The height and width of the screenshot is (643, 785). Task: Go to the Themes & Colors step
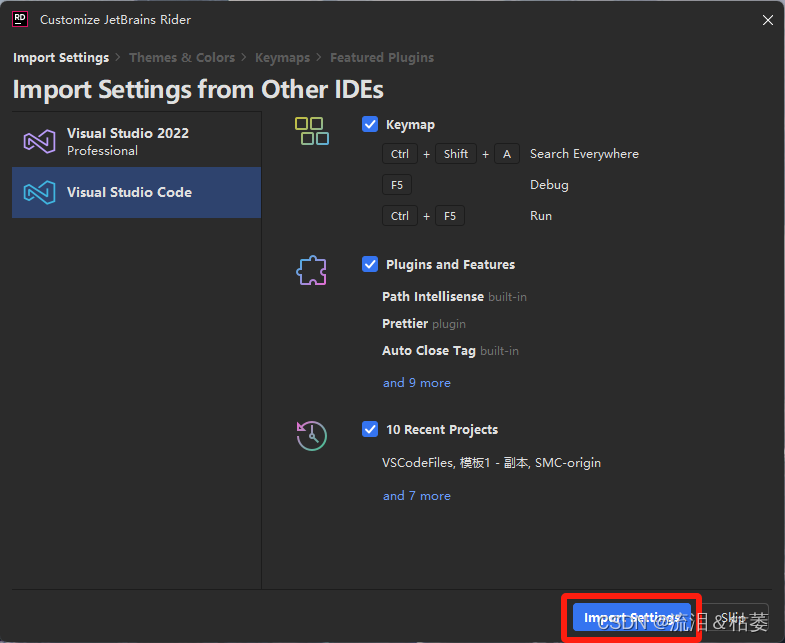pos(182,58)
